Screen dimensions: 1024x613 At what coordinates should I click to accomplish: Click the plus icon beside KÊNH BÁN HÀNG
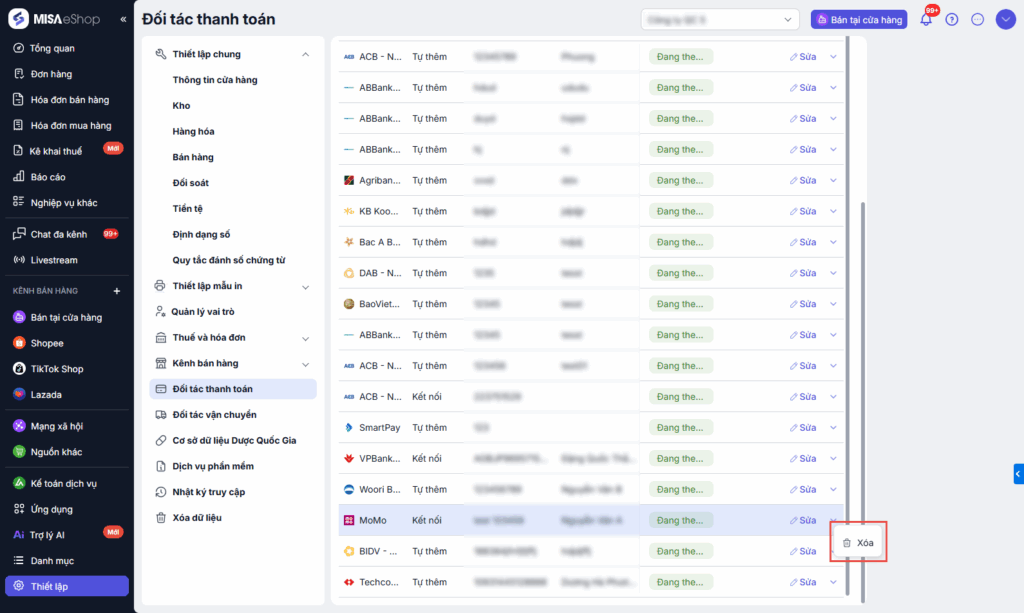117,291
